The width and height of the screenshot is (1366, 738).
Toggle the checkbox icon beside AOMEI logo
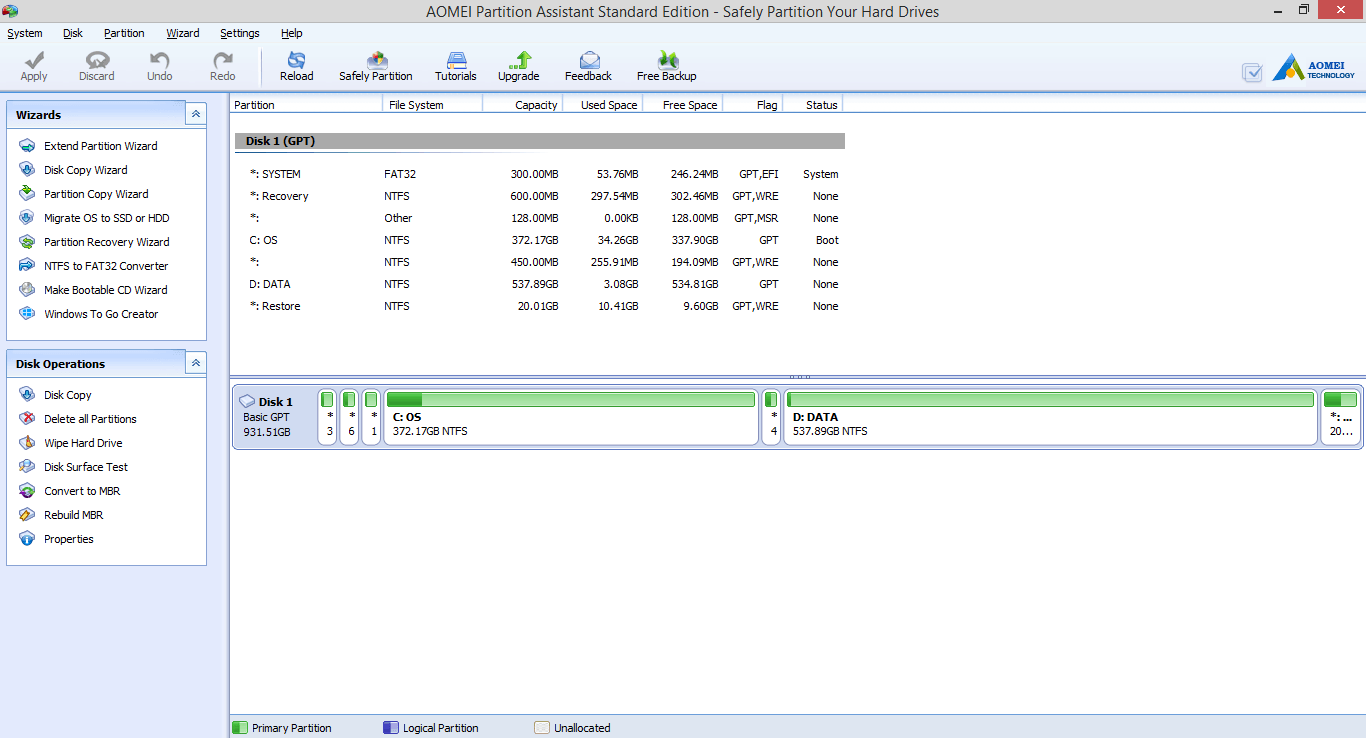(1252, 72)
